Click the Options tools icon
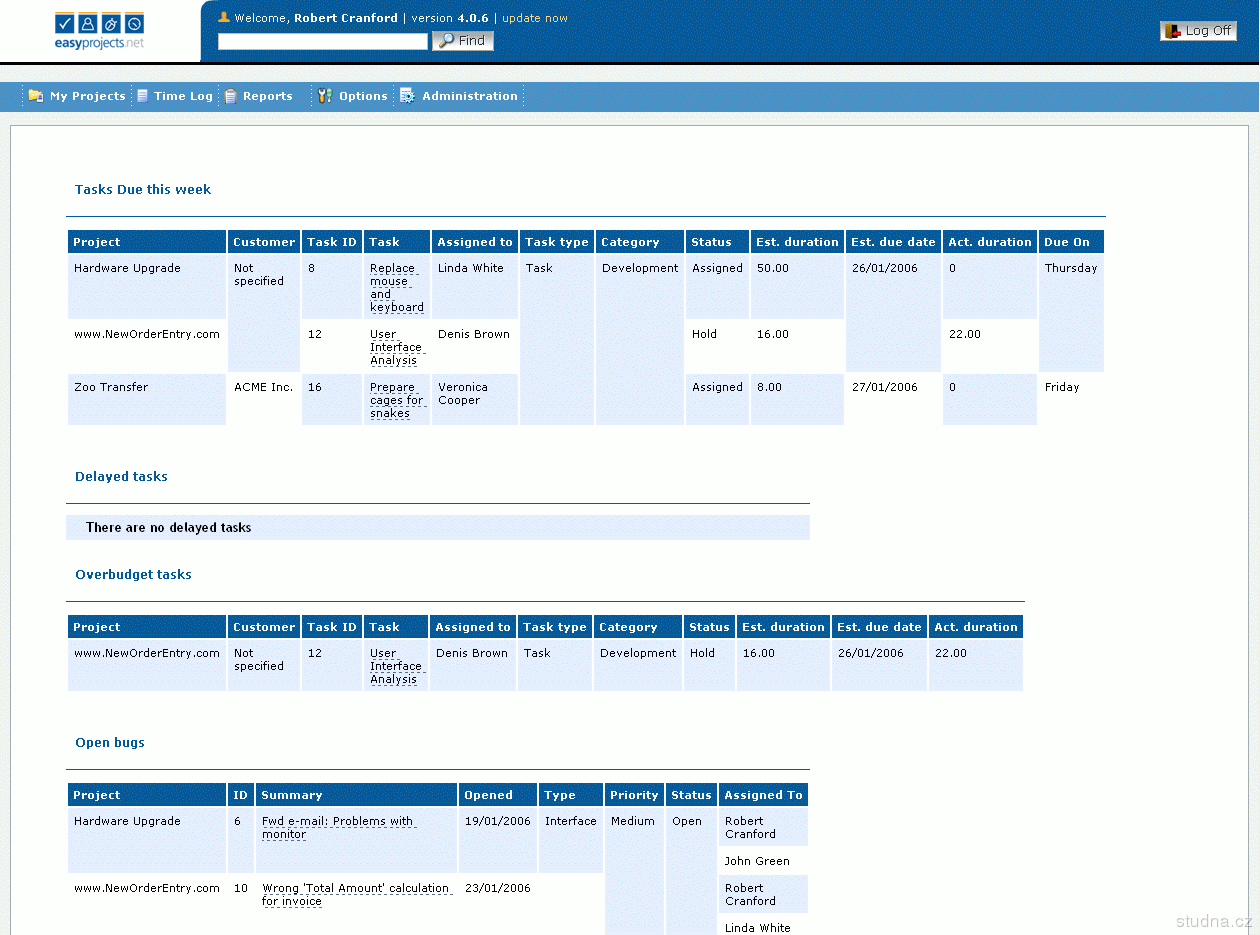 pos(325,96)
